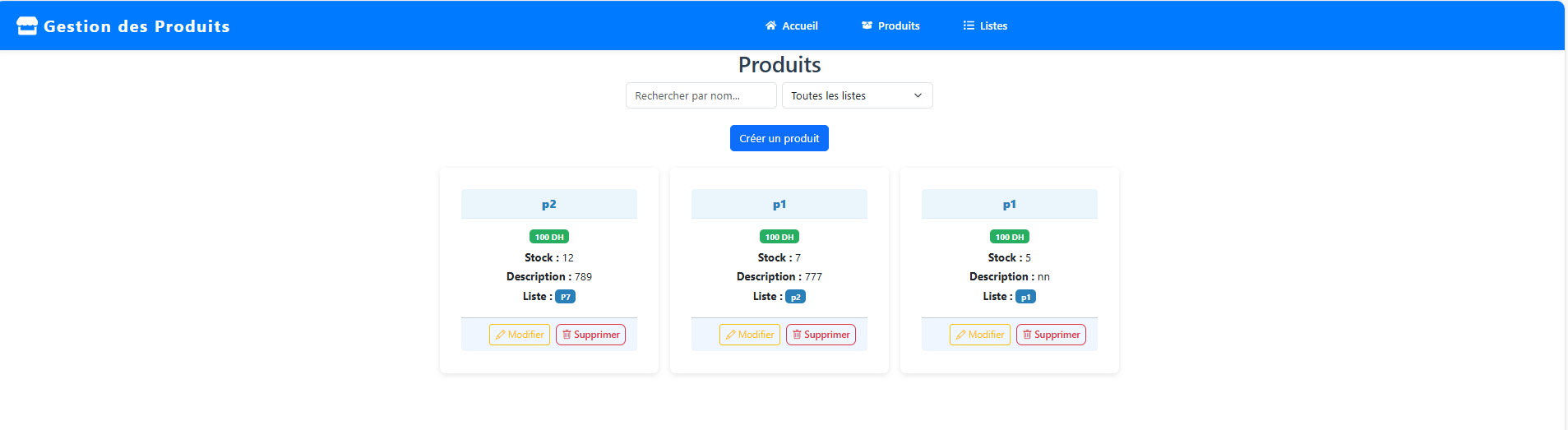Click the store logo icon in header
Image resolution: width=1568 pixels, height=430 pixels.
coord(27,26)
